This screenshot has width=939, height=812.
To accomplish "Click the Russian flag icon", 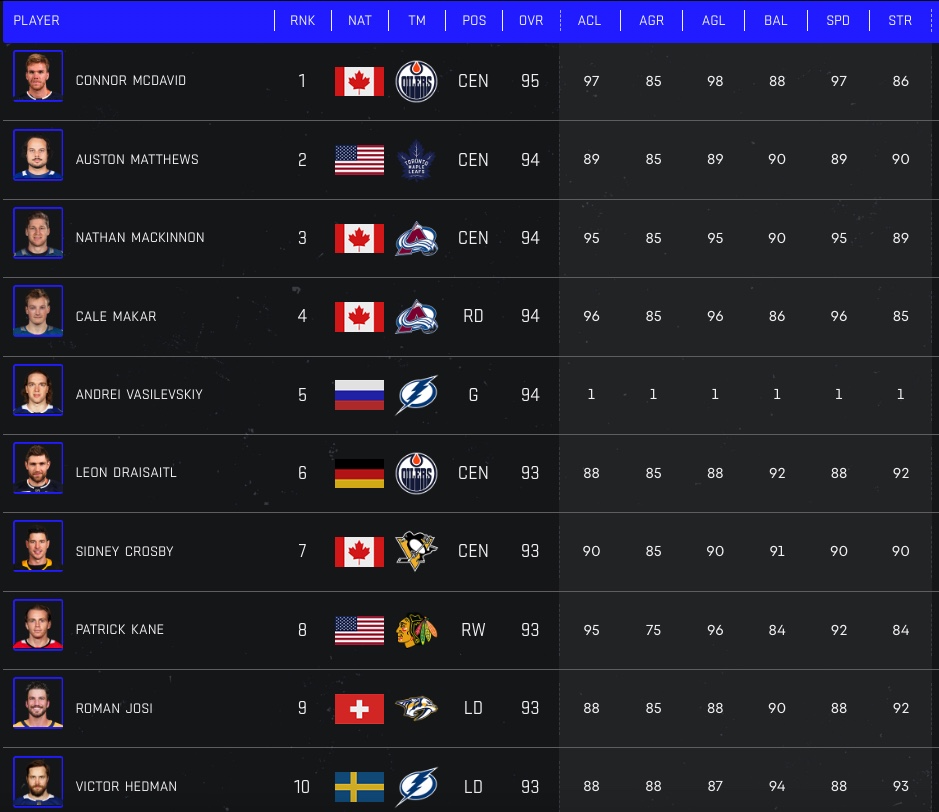I will tap(359, 395).
